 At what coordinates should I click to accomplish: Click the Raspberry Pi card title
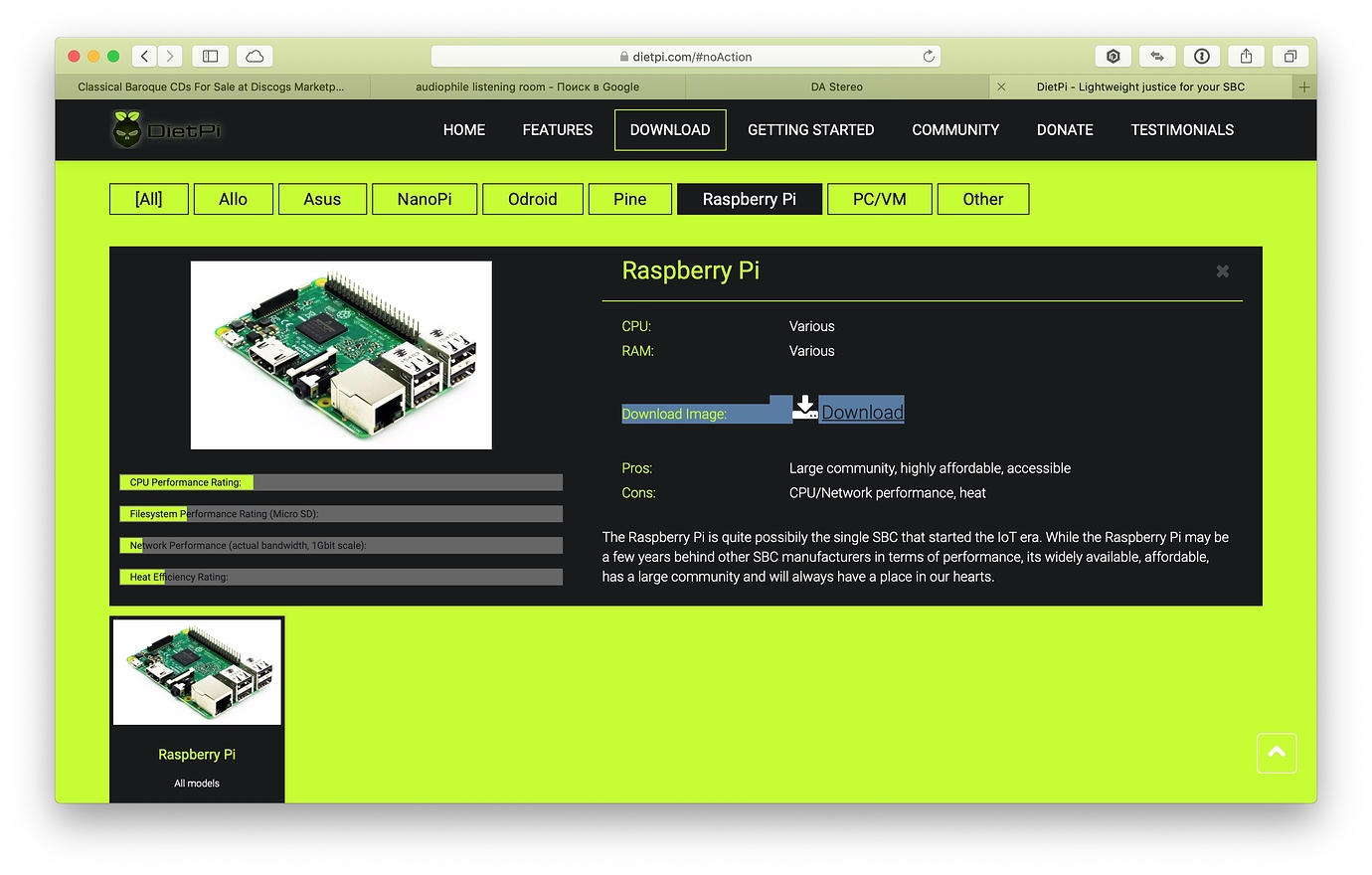pos(197,755)
